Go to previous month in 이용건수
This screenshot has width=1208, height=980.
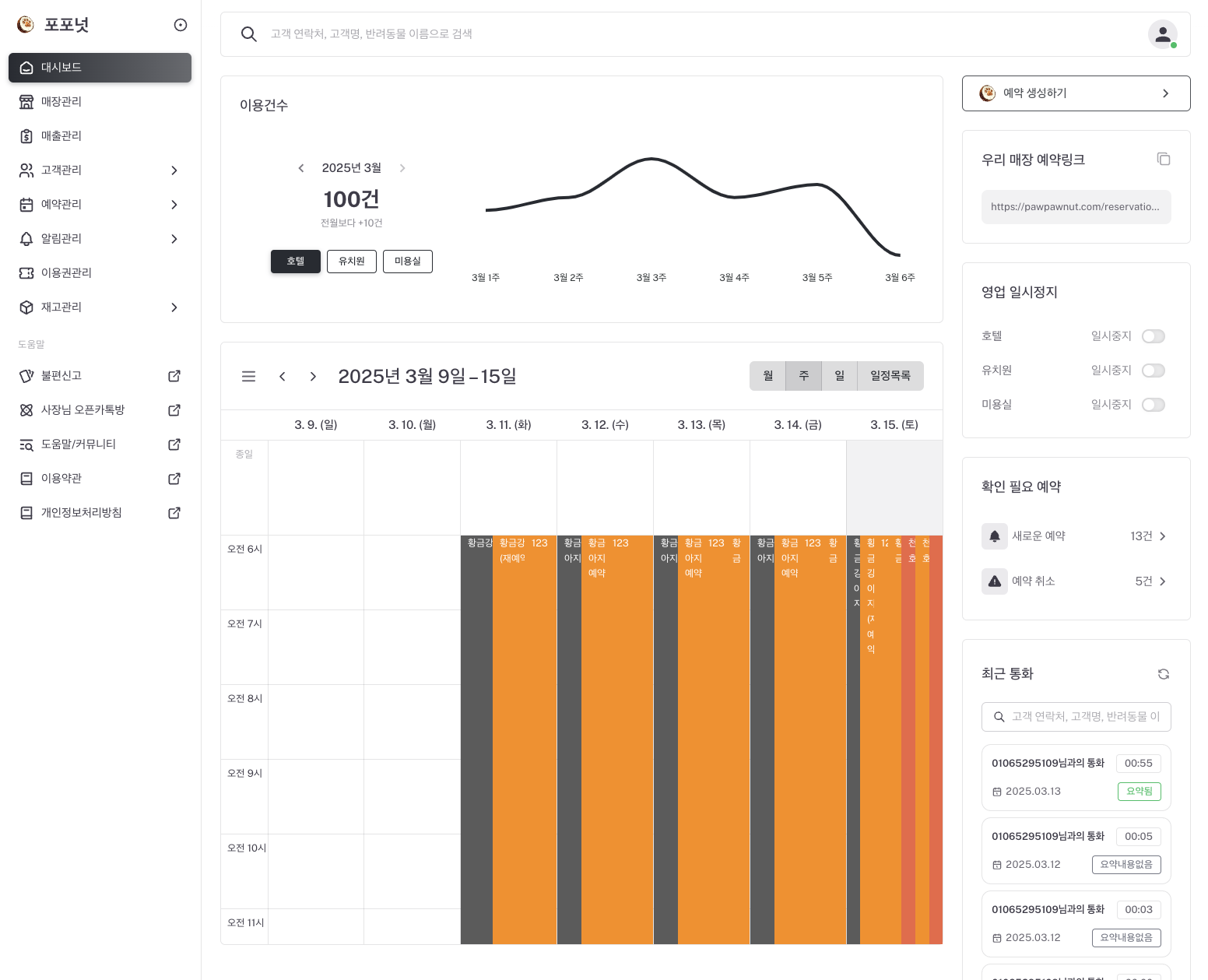[x=301, y=168]
